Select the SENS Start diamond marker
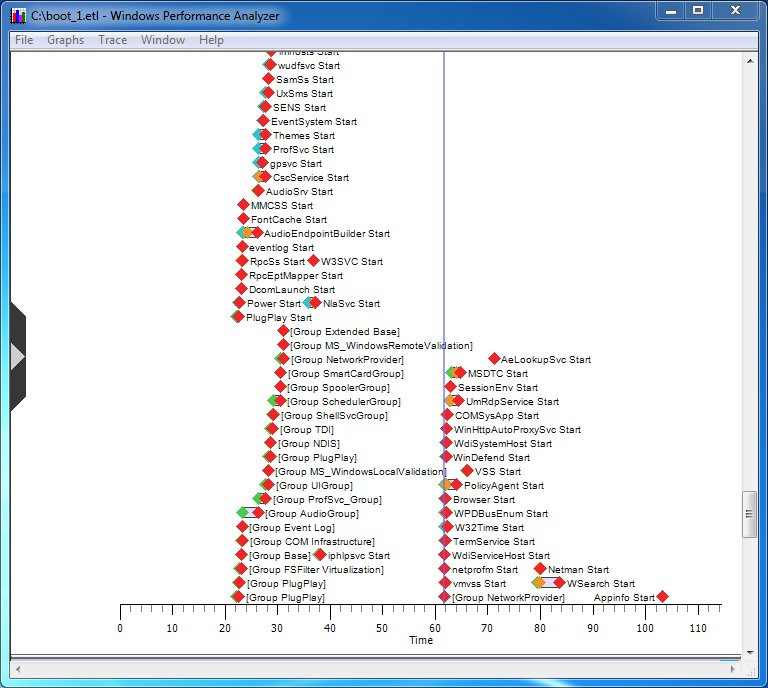Screen dimensions: 768x688 tap(265, 107)
